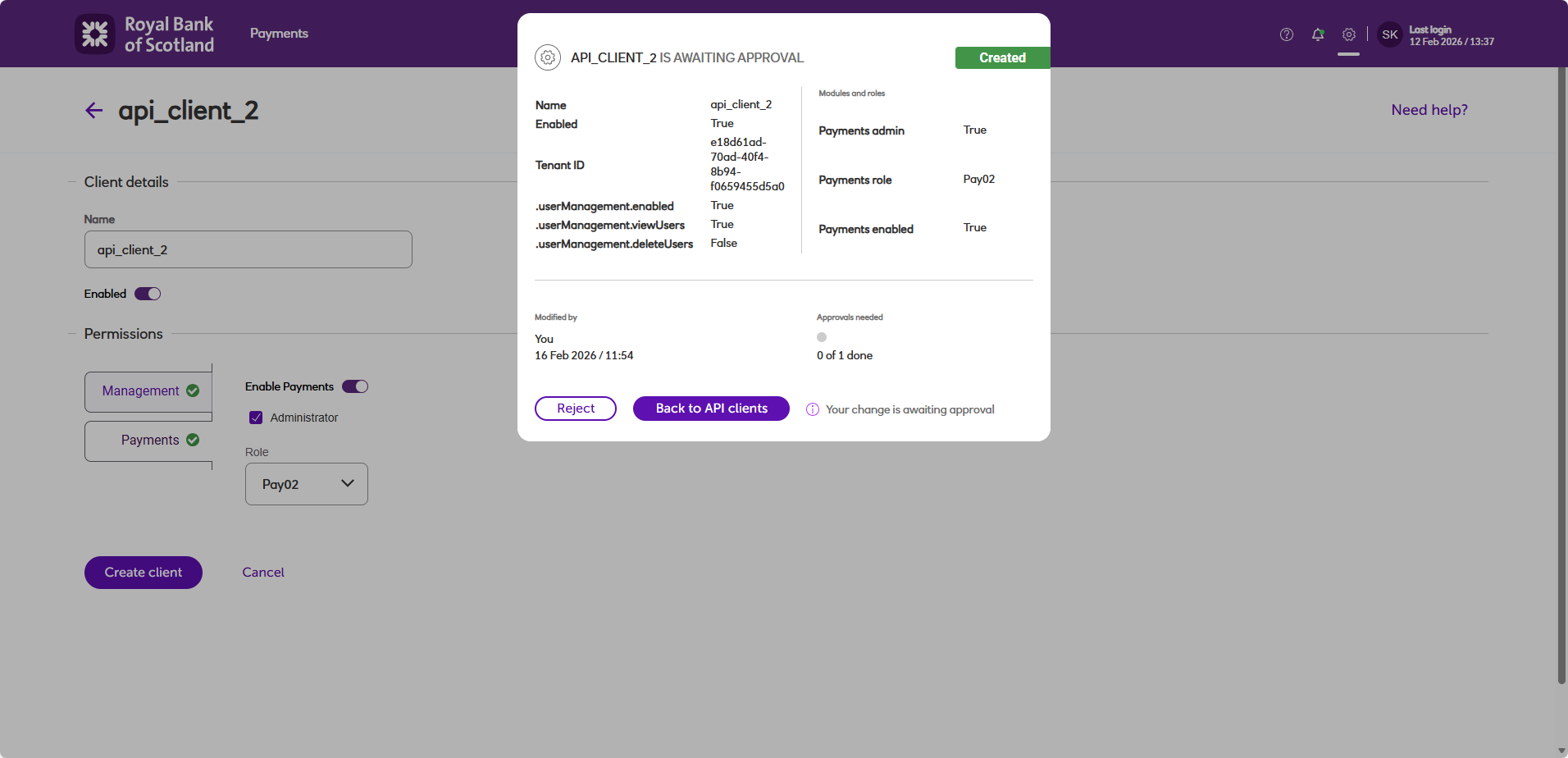The height and width of the screenshot is (758, 1568).
Task: Click the 'Your change is awaiting approval' message
Action: [910, 409]
